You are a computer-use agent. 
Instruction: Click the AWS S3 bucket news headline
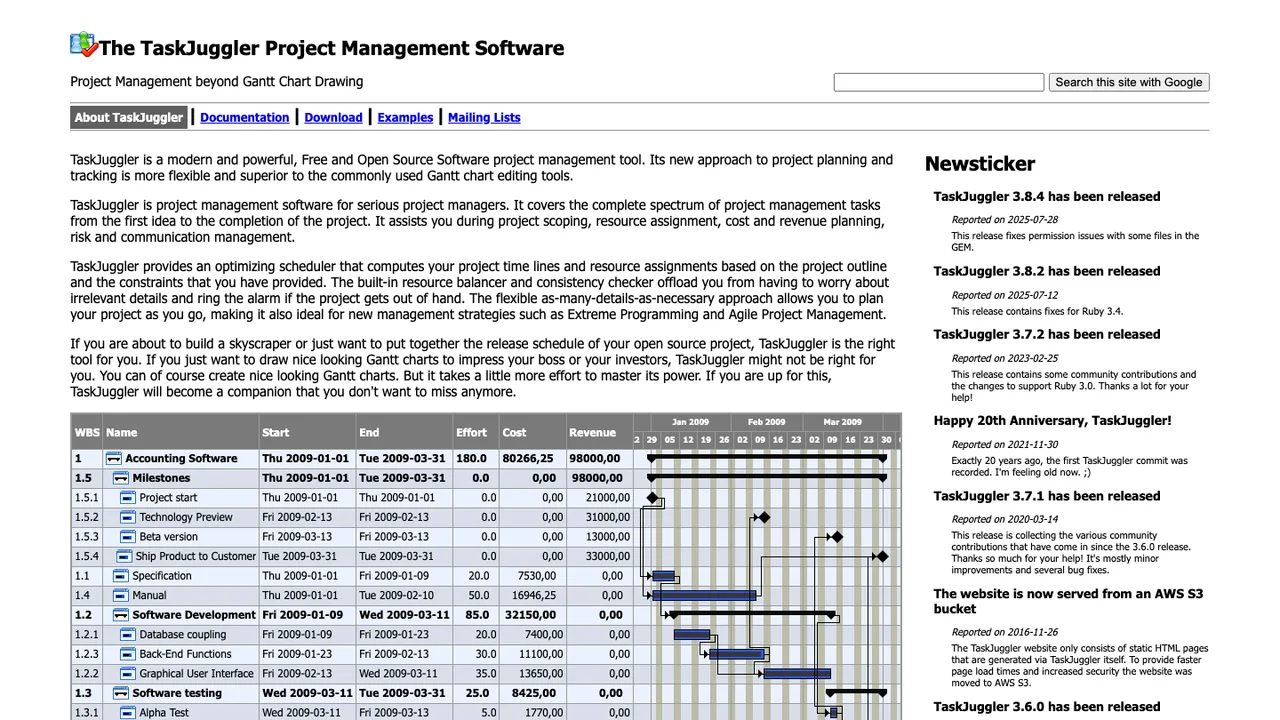tap(1068, 601)
